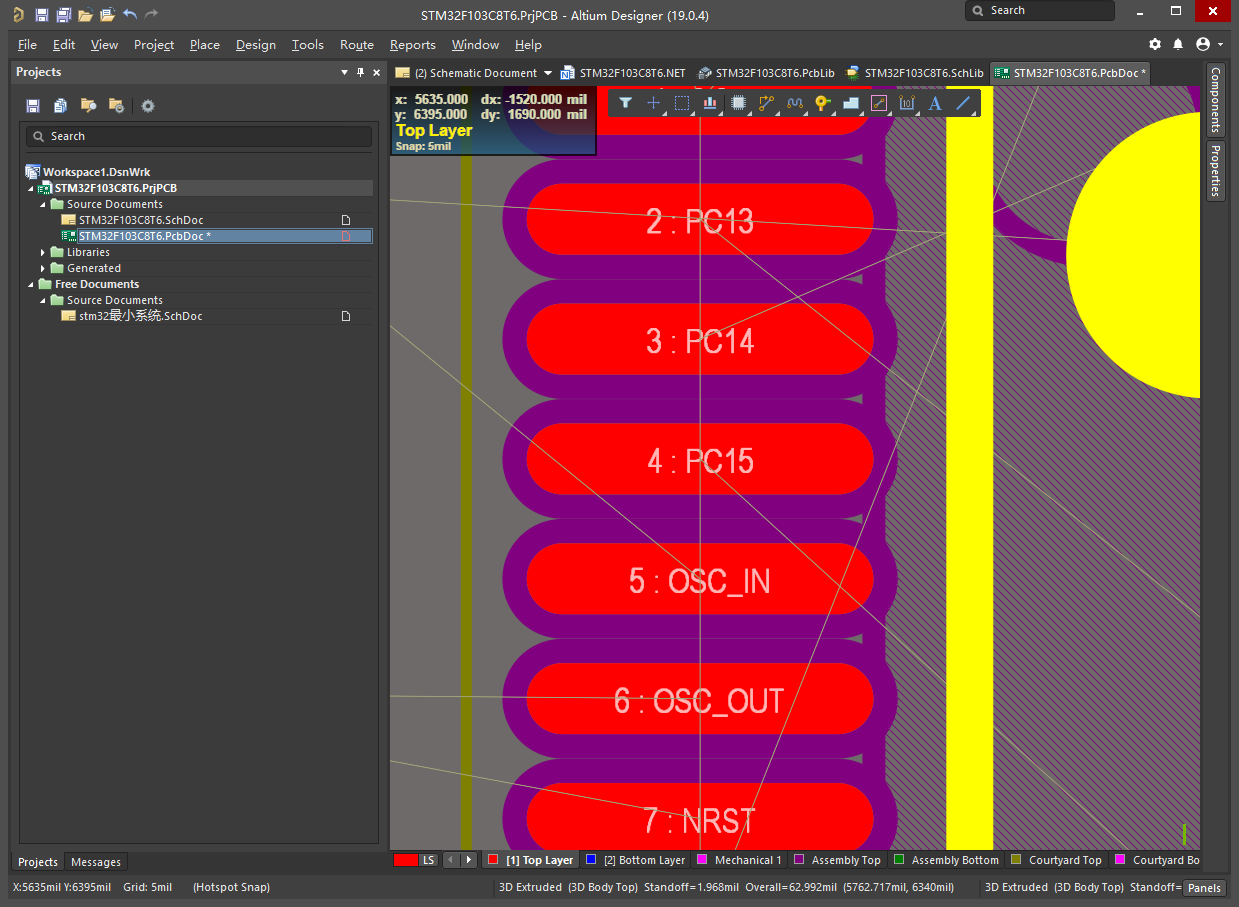This screenshot has width=1239, height=907.
Task: Click the LS layer set button
Action: click(428, 860)
